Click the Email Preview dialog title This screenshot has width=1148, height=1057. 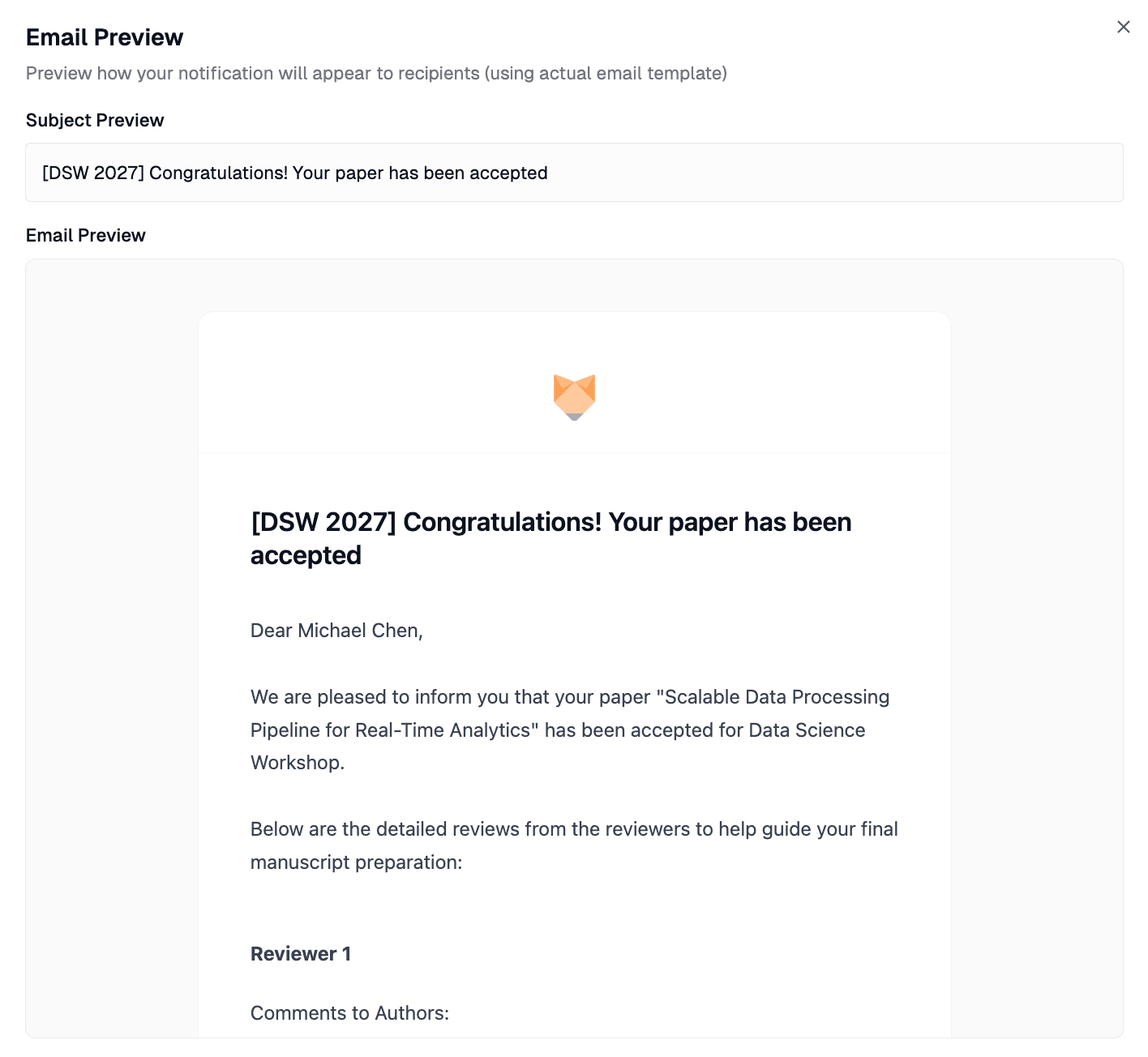(x=105, y=36)
